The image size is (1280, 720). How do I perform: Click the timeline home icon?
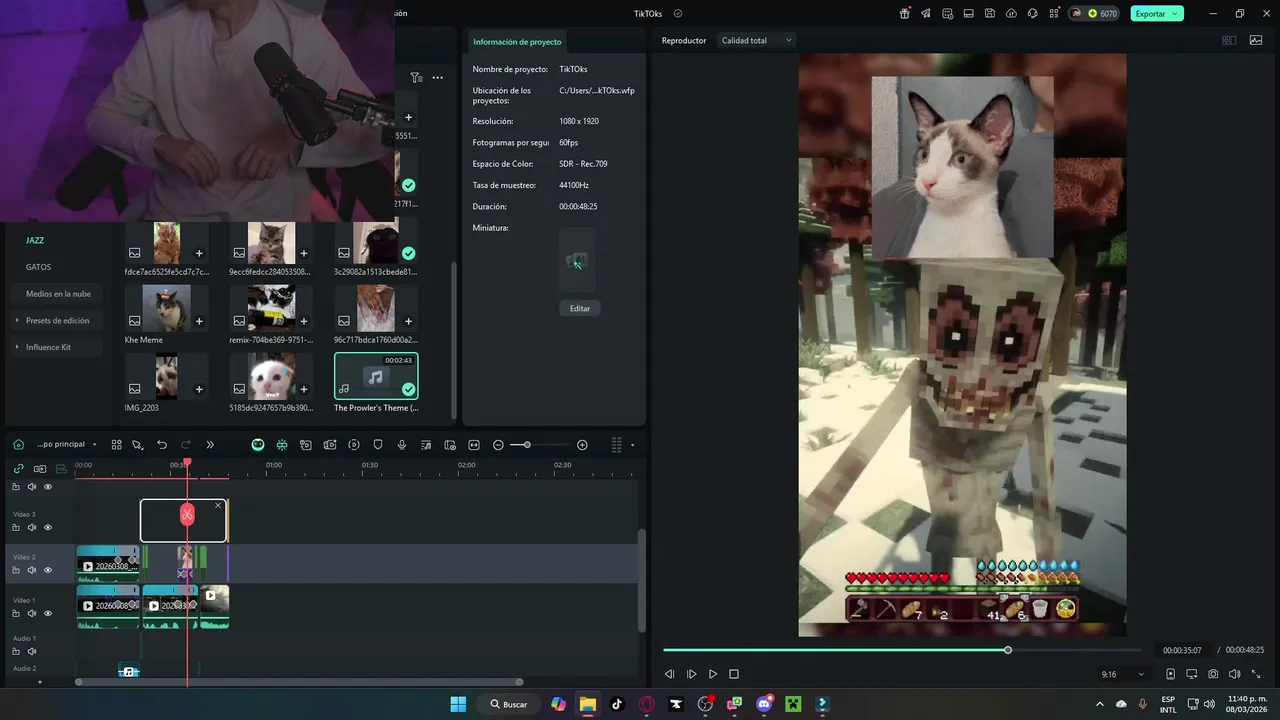coord(18,444)
